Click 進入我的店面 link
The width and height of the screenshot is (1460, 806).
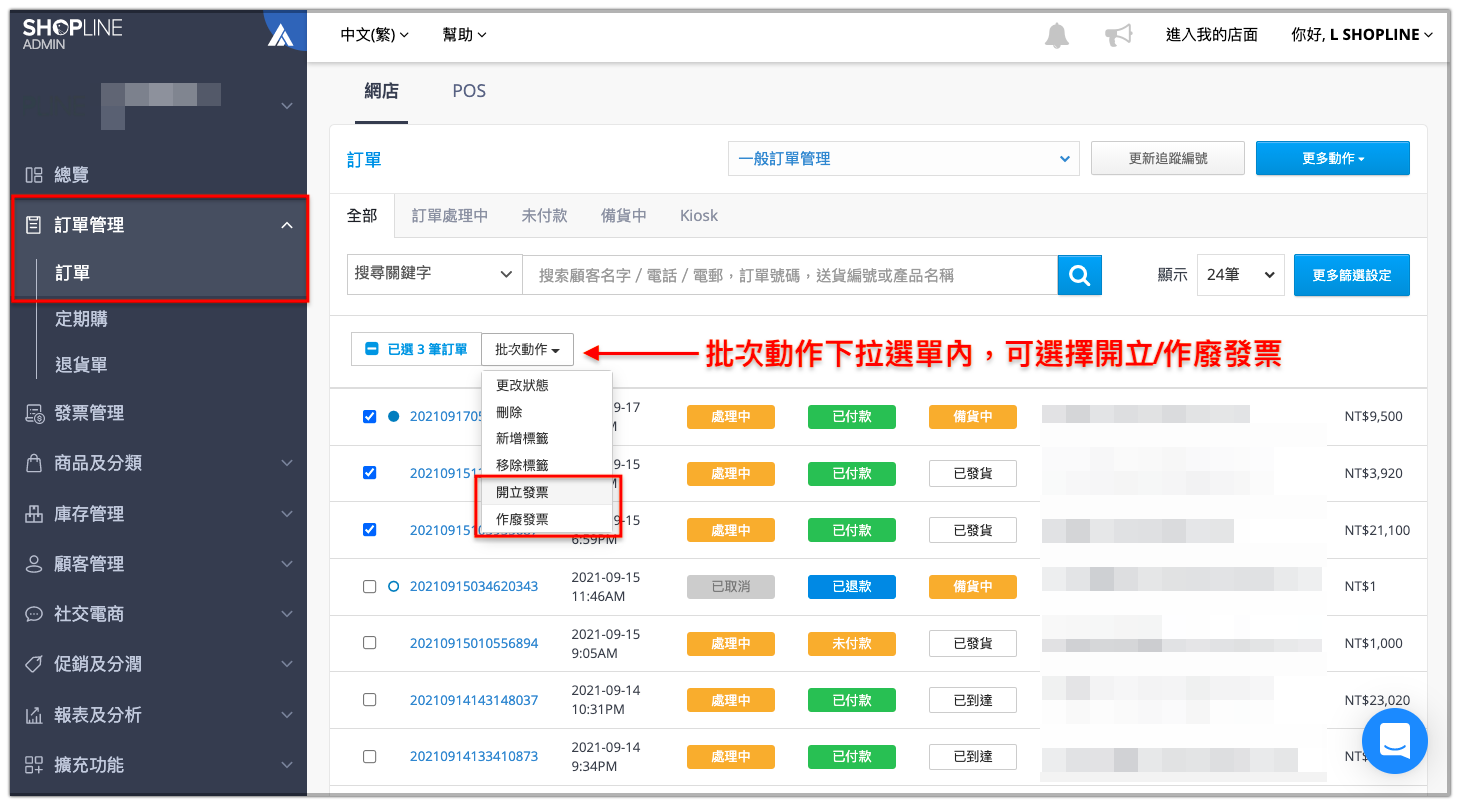(1211, 35)
